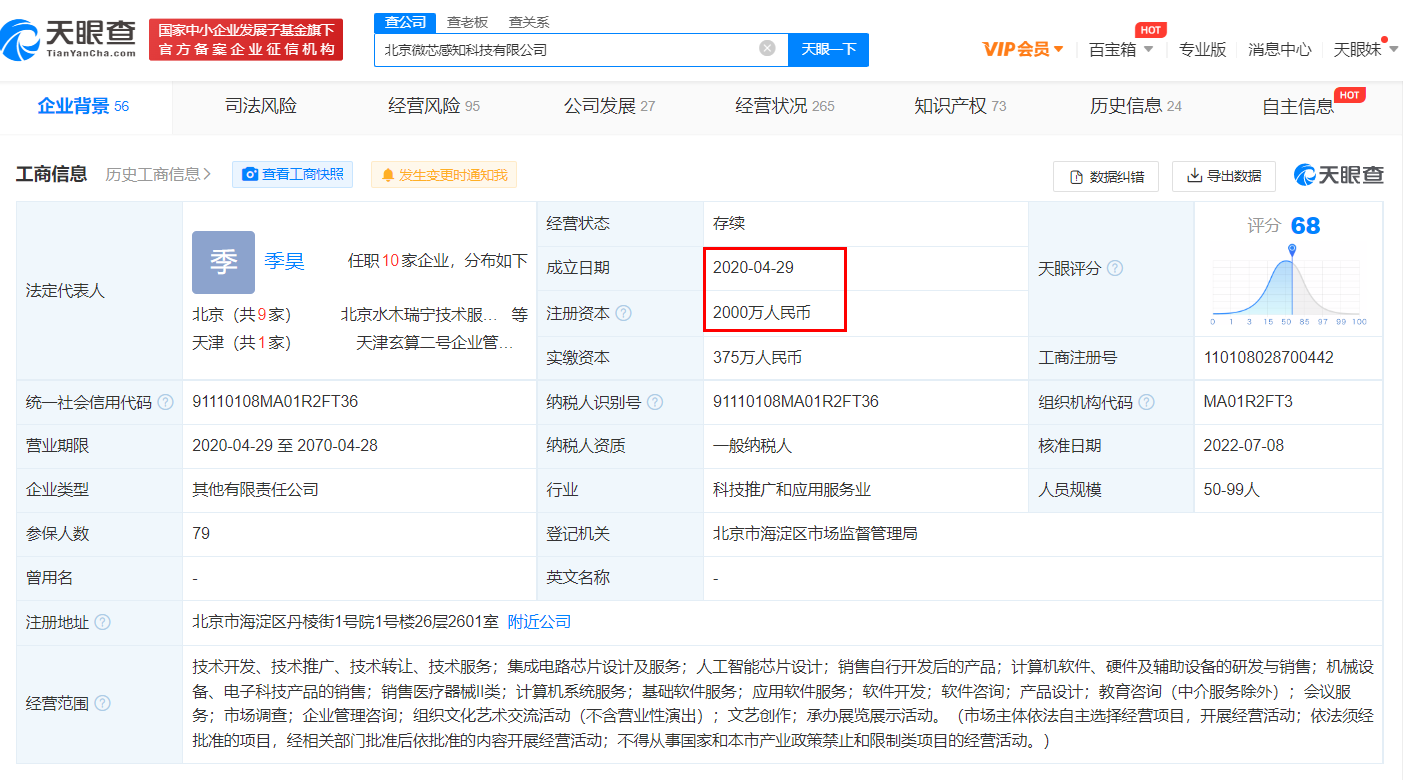Open the 知识产权 tab
Image resolution: width=1403 pixels, height=780 pixels.
(x=960, y=106)
